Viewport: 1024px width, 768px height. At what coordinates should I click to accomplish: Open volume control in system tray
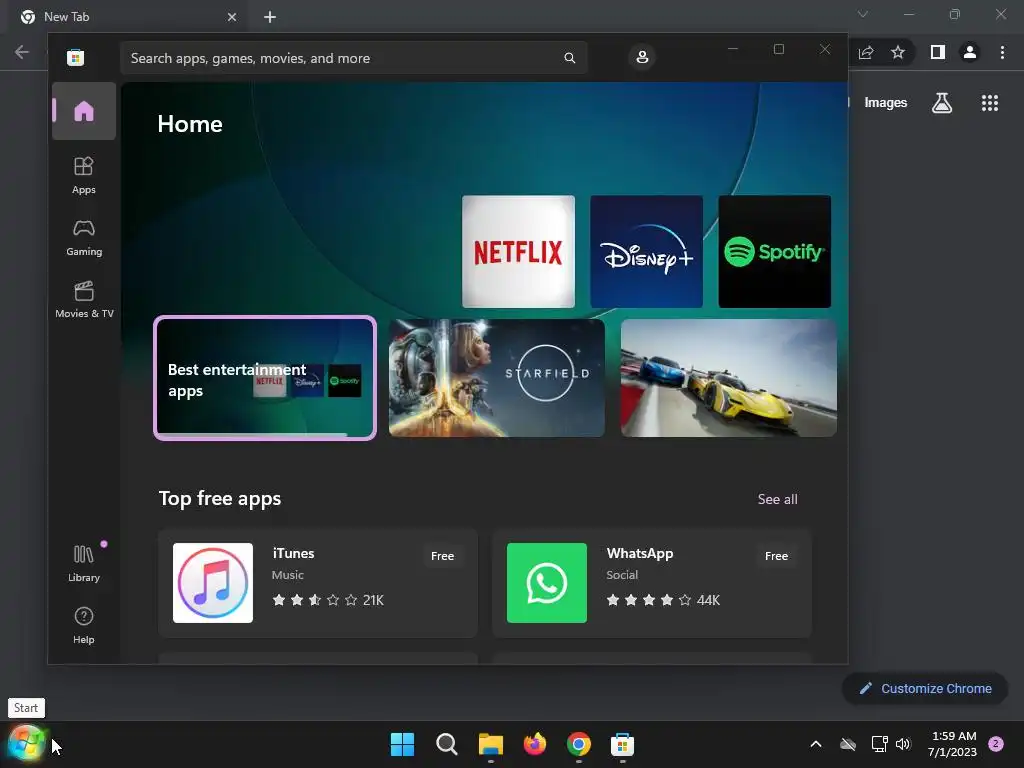coord(903,744)
